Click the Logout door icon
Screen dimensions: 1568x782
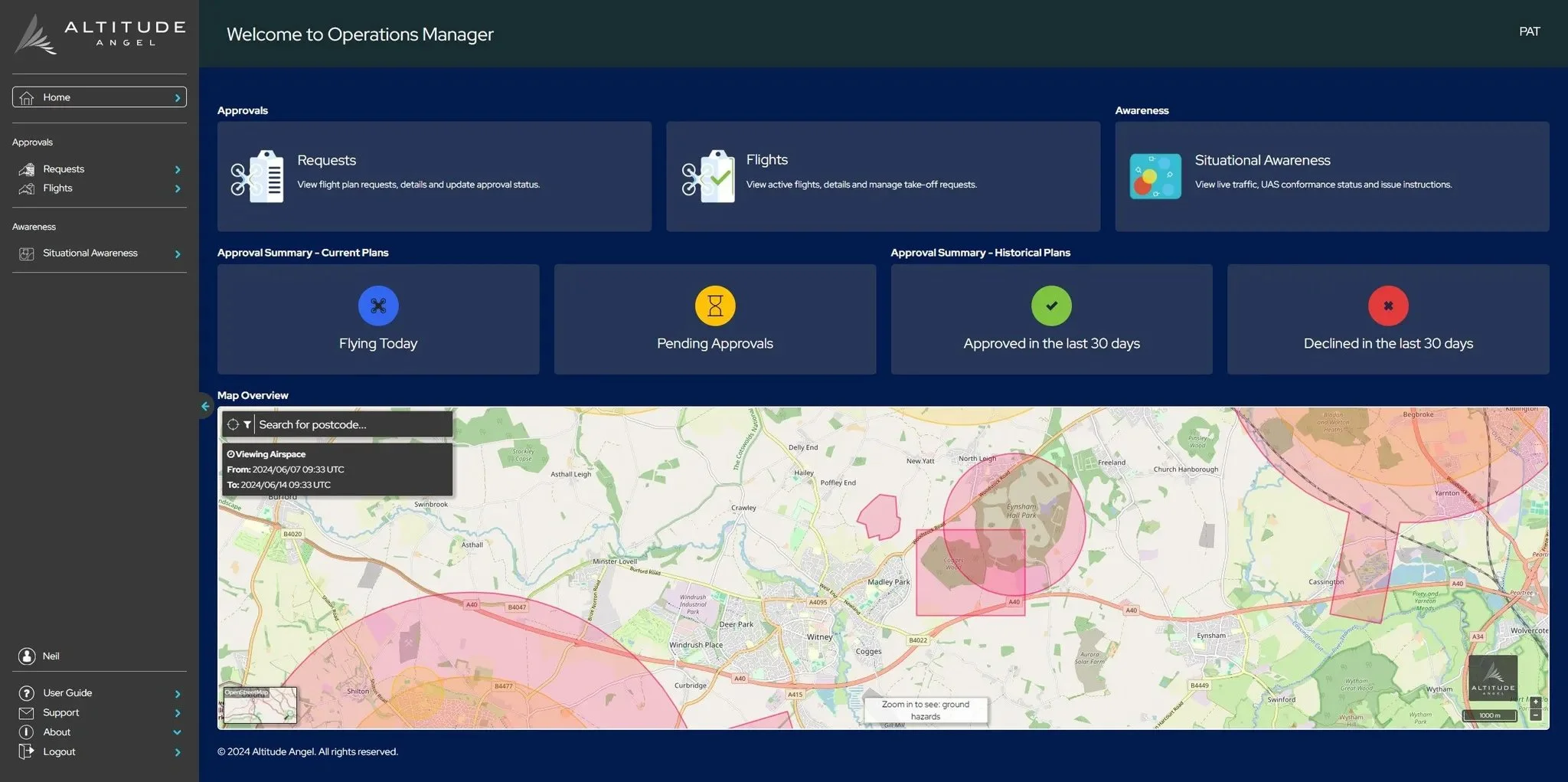coord(27,752)
